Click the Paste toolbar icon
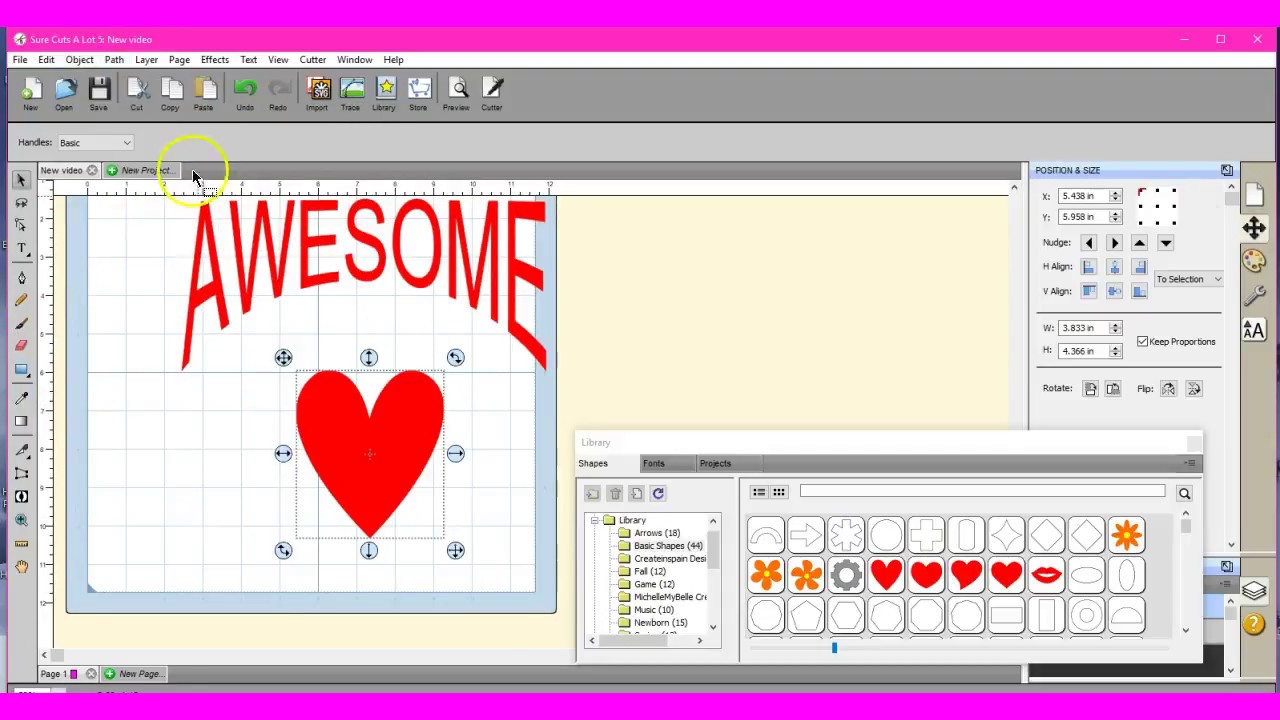The width and height of the screenshot is (1280, 720). (x=204, y=93)
